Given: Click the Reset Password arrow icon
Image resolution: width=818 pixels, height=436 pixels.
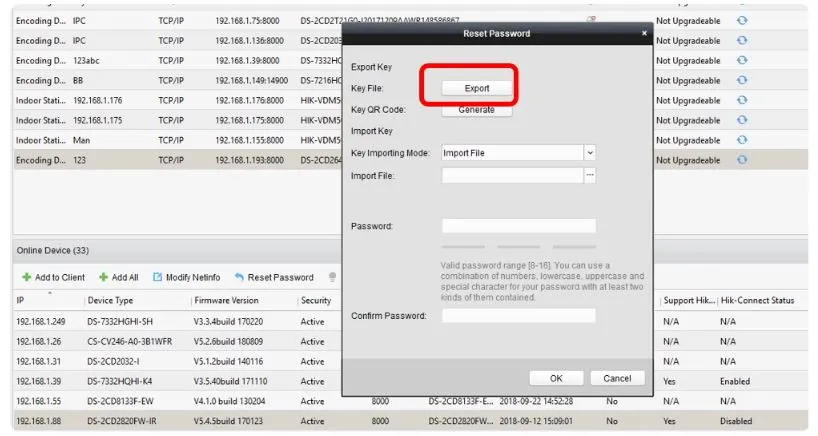Looking at the screenshot, I should click(239, 277).
